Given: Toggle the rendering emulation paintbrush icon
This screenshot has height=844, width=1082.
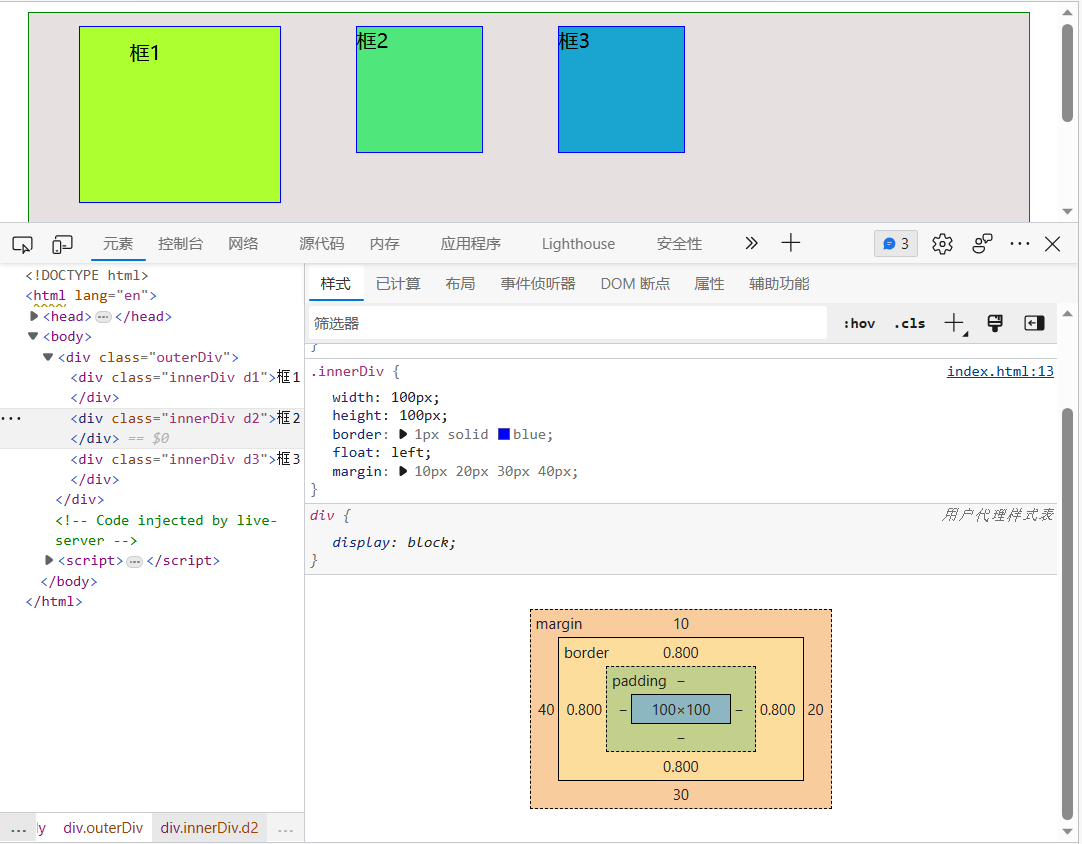Looking at the screenshot, I should [x=994, y=323].
